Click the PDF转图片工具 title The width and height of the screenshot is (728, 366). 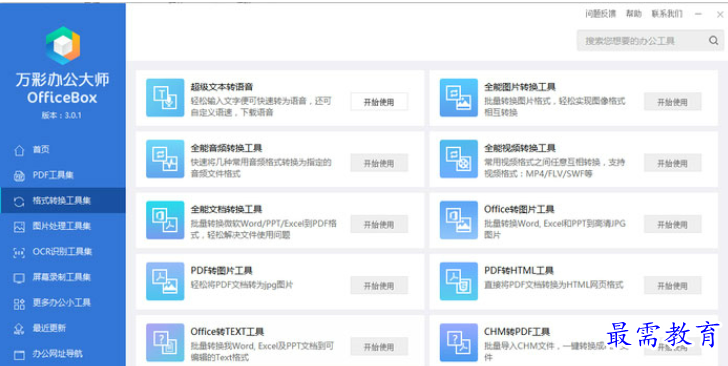pyautogui.click(x=221, y=271)
